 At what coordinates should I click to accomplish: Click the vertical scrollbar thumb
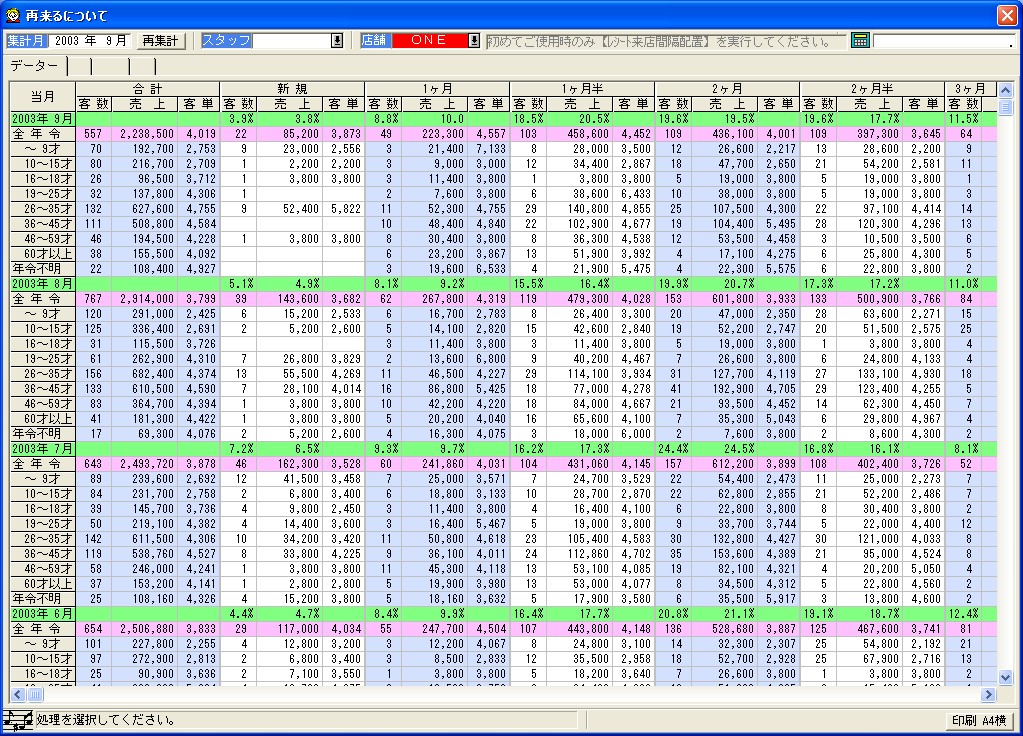tap(1005, 106)
